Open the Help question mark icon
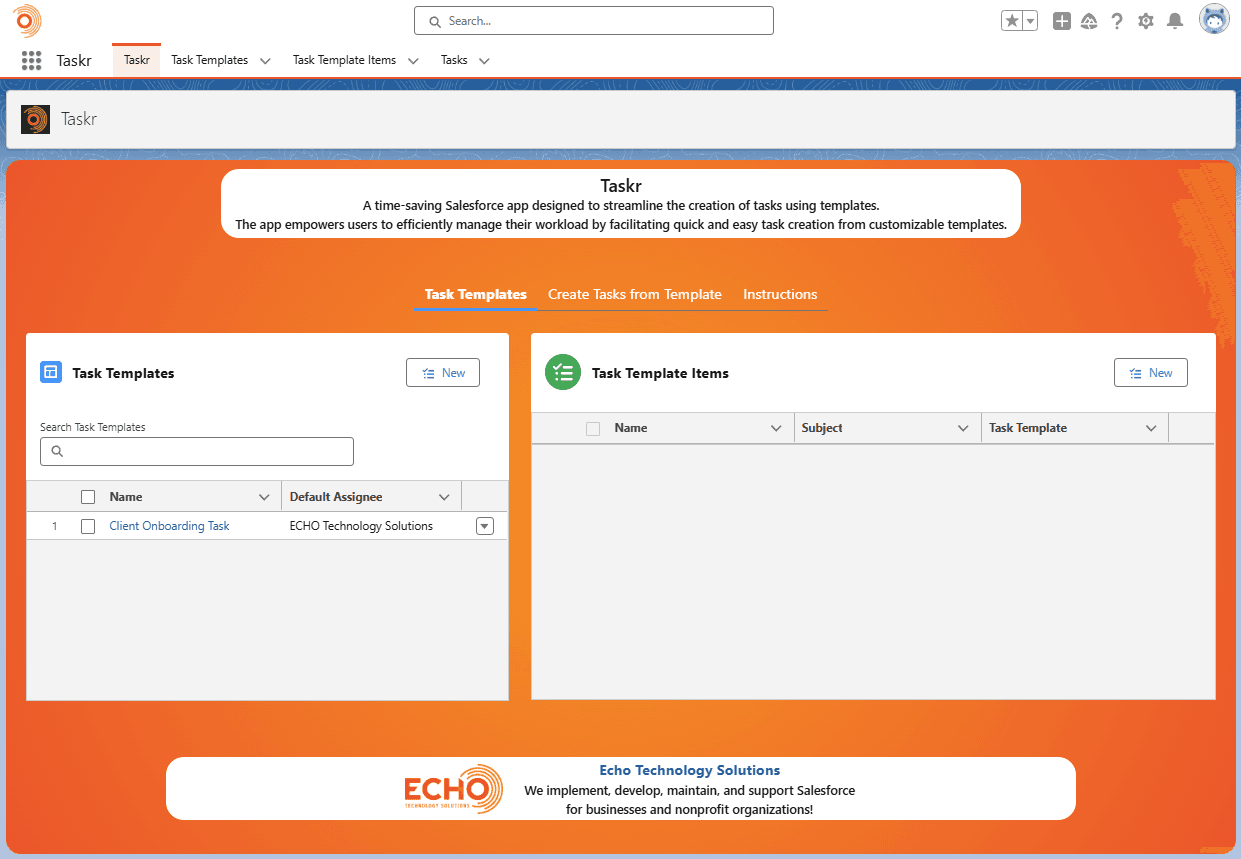This screenshot has width=1241, height=859. 1117,21
